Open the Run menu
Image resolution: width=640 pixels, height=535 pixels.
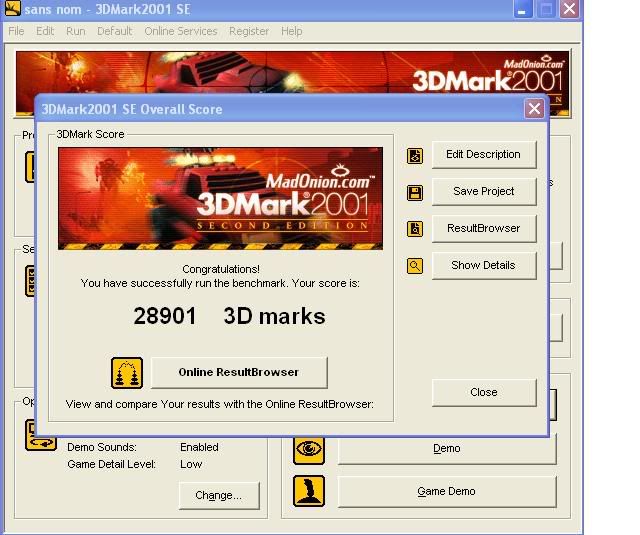(76, 31)
